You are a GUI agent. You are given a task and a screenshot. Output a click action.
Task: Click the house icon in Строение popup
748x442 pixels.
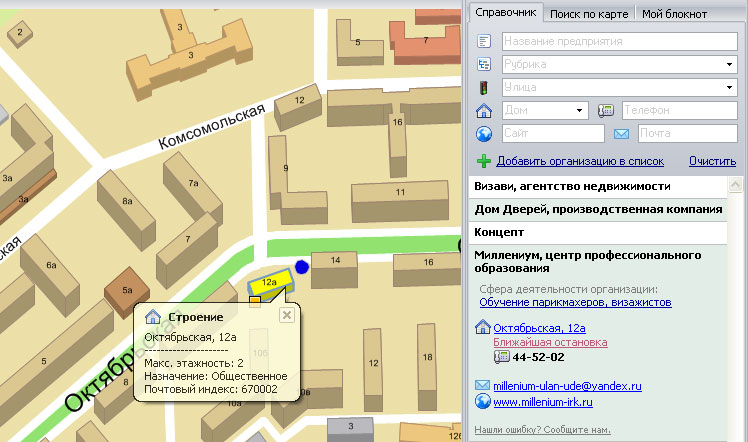point(153,317)
